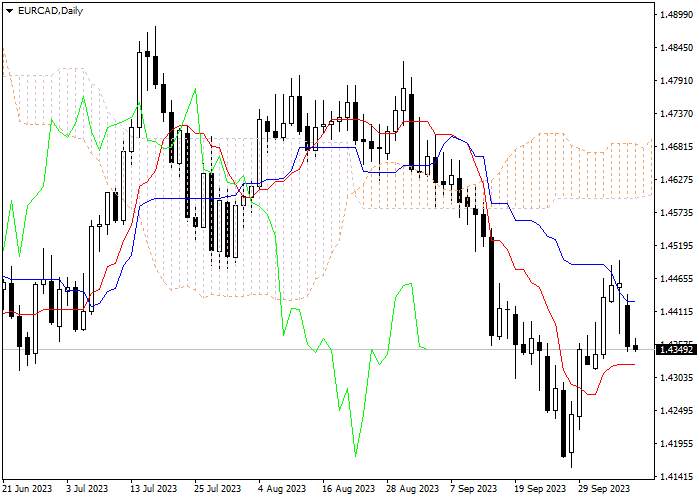Select the 1.45735 price axis label

(676, 213)
